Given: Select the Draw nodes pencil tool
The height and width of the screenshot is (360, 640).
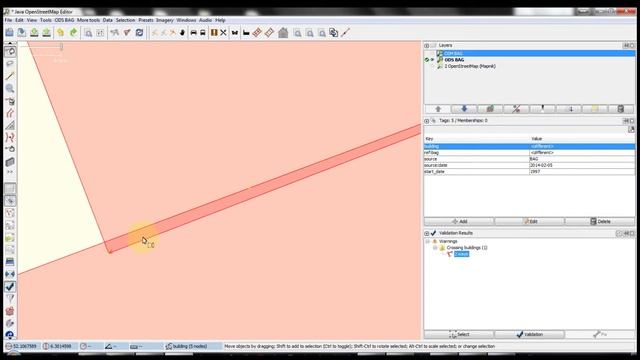Looking at the screenshot, I should [10, 76].
